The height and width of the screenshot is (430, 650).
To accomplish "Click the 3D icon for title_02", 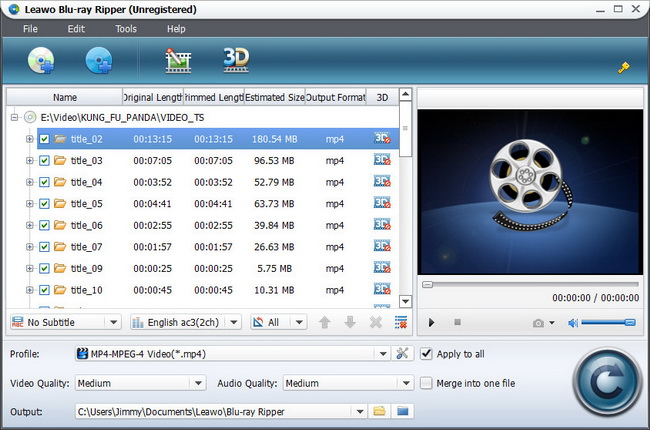I will [x=382, y=138].
